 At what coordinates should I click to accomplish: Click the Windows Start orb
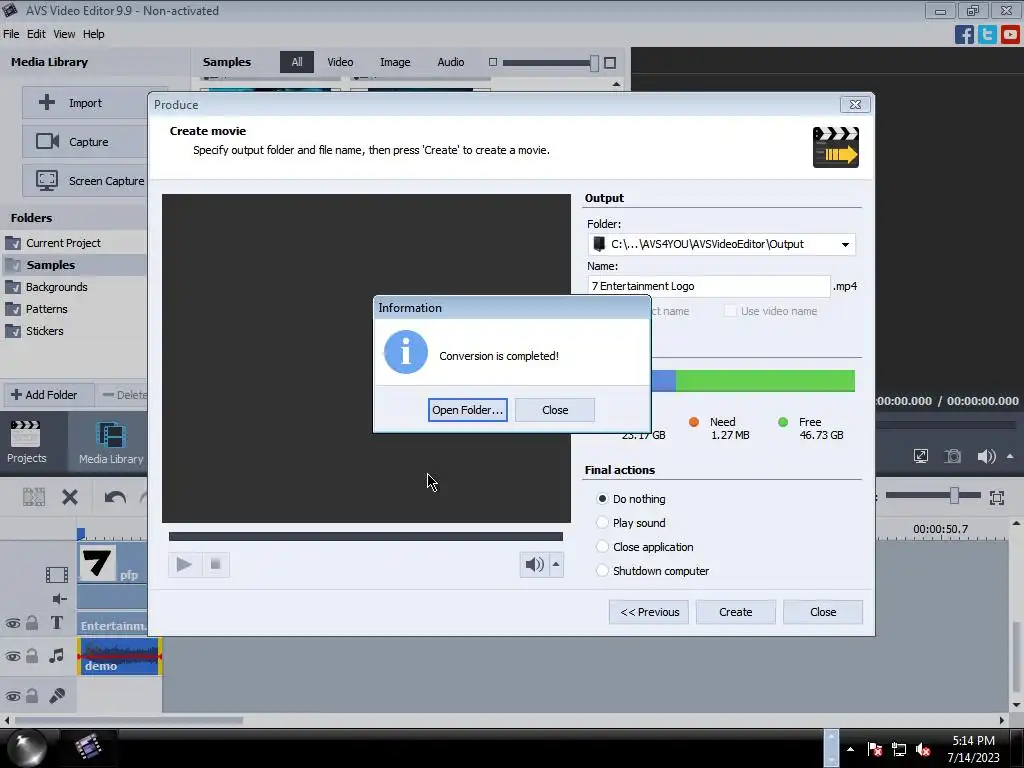pos(26,748)
